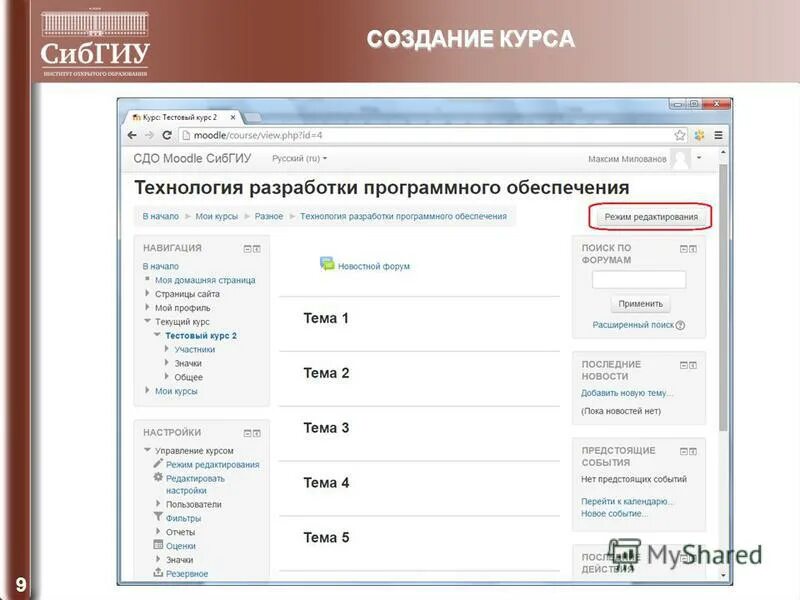Bookmark the page with the star icon
Viewport: 800px width, 600px height.
680,135
